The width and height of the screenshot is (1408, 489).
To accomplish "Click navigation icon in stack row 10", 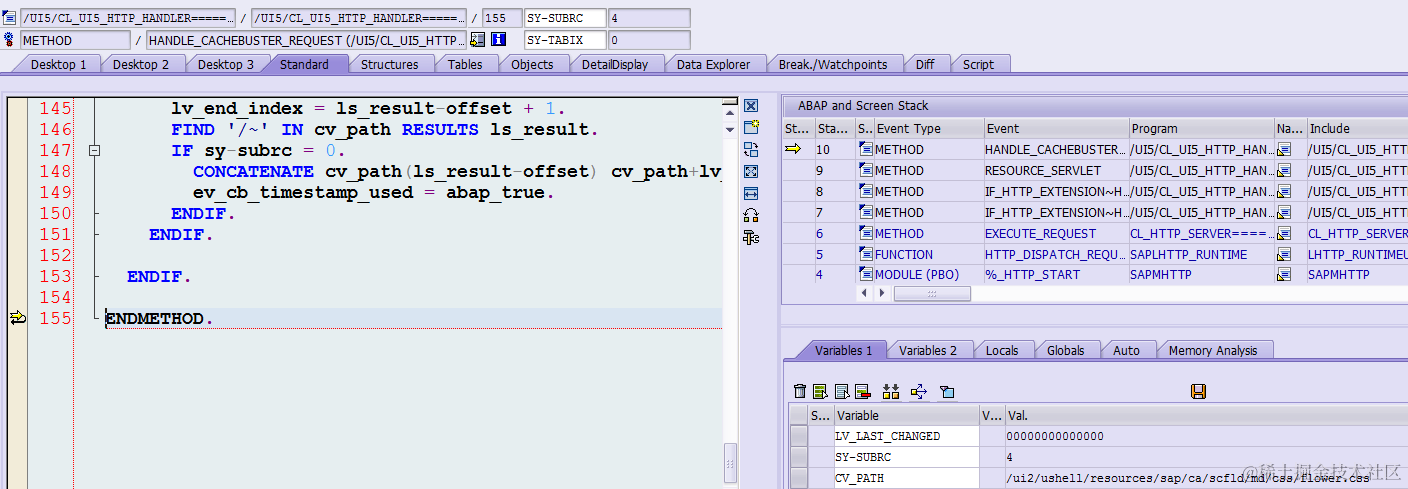I will coord(1285,149).
